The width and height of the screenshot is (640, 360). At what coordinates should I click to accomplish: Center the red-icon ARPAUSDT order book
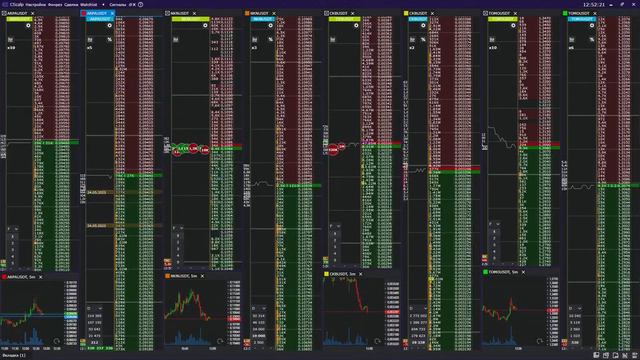coord(109,25)
